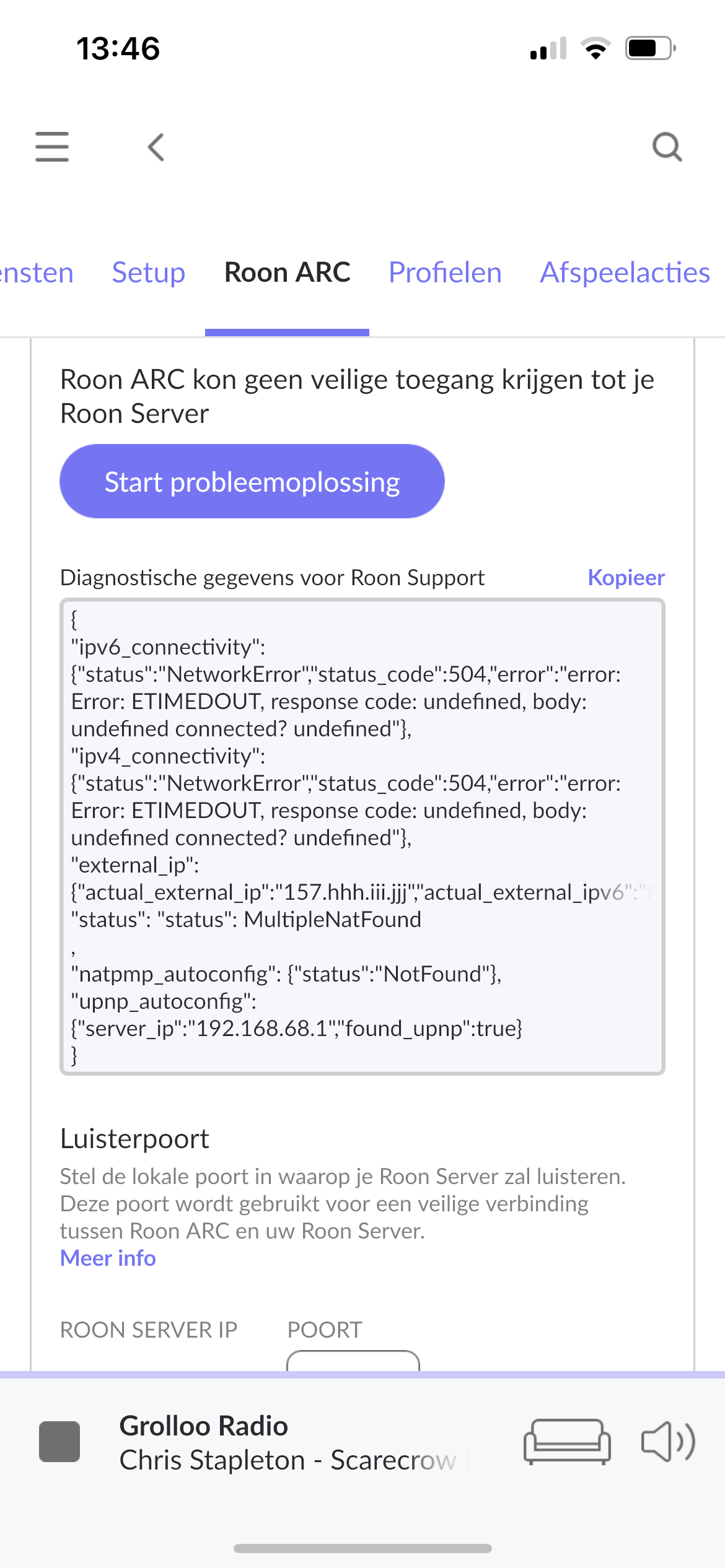Tap the playback progress line above footer
Viewport: 725px width, 1568px height.
click(x=362, y=1375)
